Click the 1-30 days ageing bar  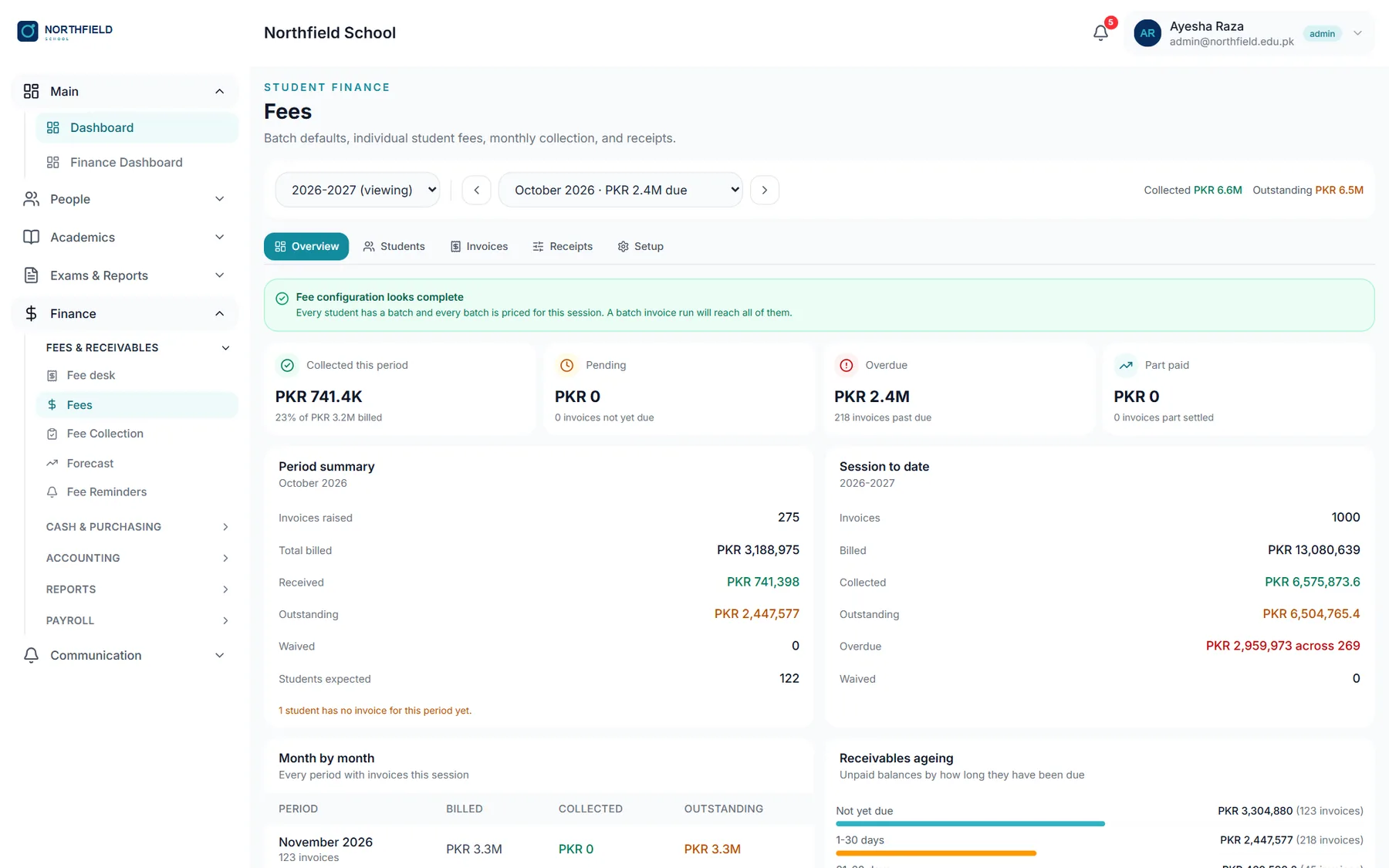coord(936,853)
